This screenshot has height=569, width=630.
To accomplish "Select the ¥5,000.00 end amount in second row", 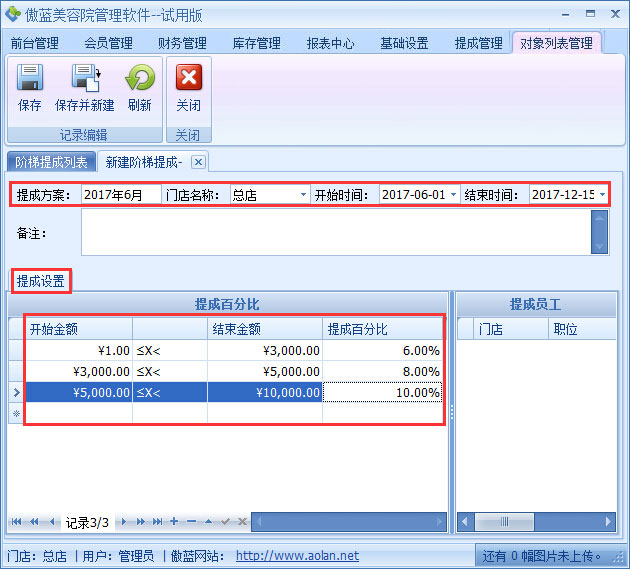I will coord(265,371).
